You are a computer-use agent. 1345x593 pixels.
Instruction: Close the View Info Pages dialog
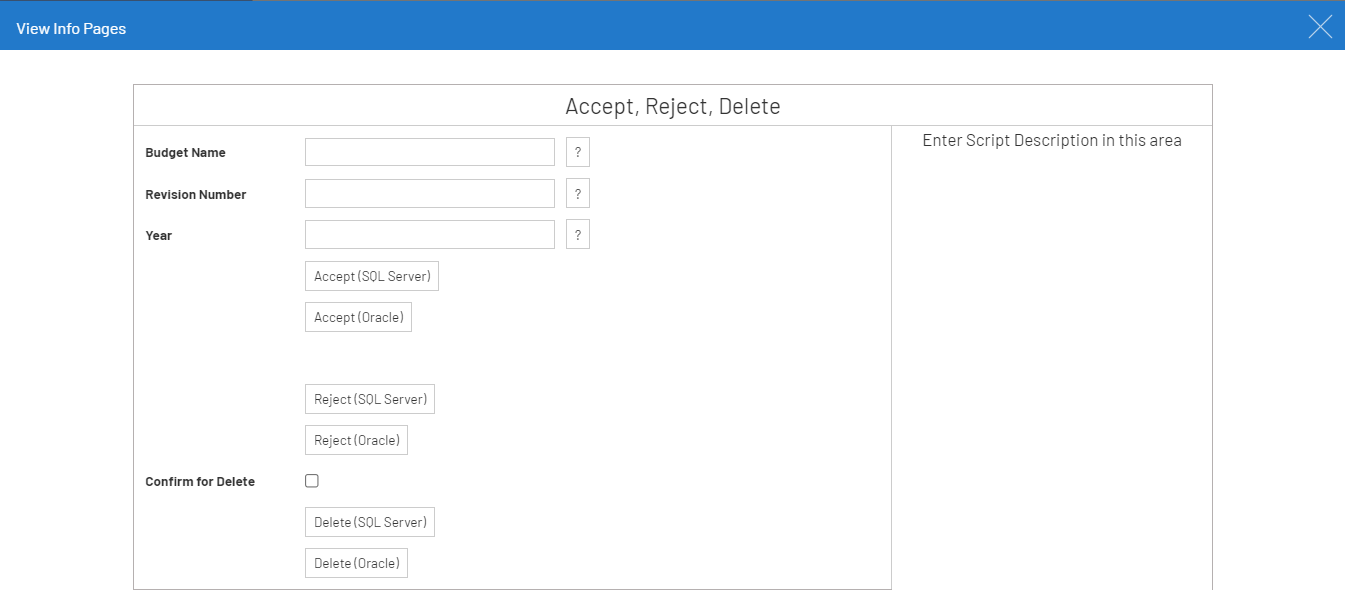1320,27
